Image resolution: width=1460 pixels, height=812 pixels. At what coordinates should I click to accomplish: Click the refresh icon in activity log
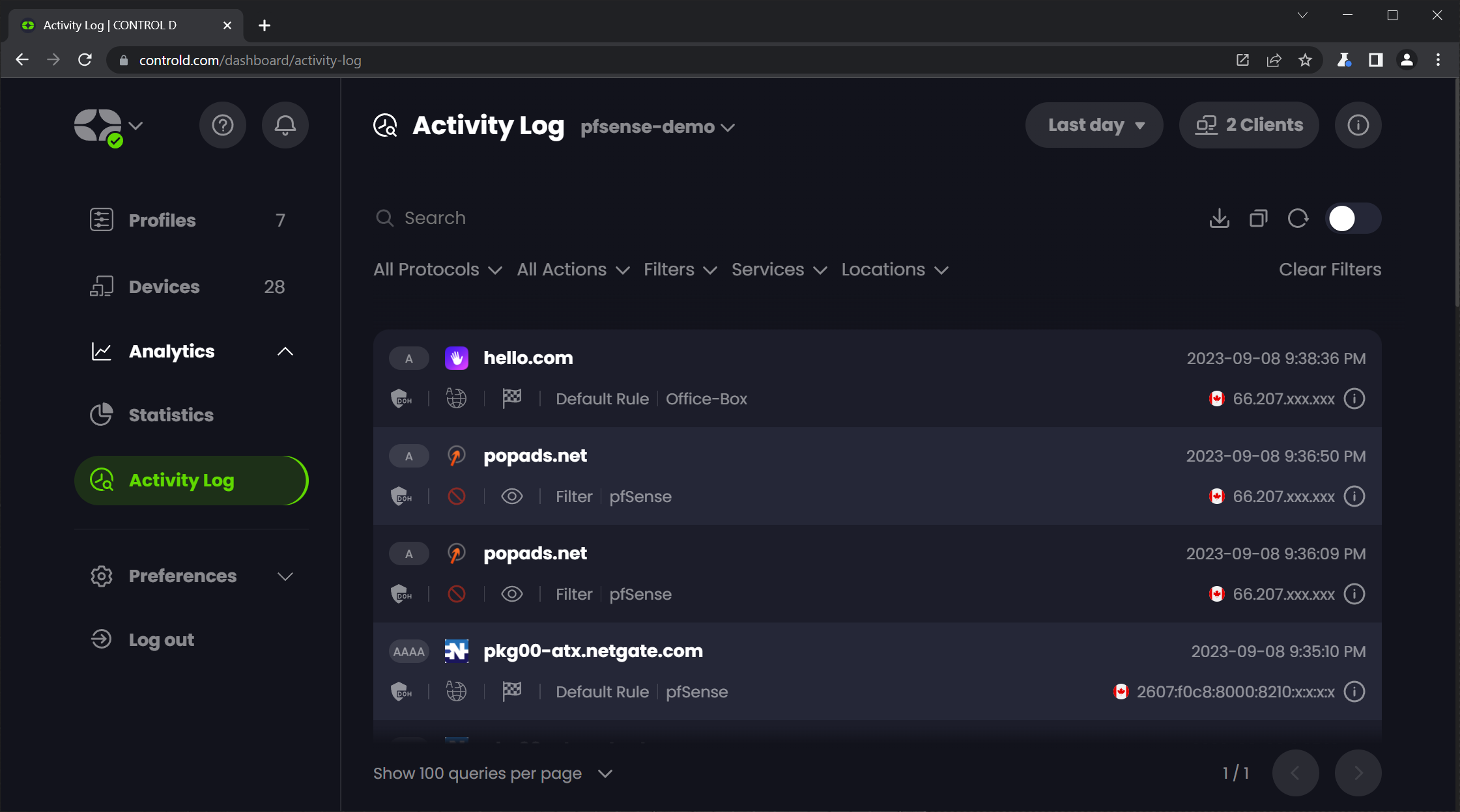pyautogui.click(x=1297, y=218)
